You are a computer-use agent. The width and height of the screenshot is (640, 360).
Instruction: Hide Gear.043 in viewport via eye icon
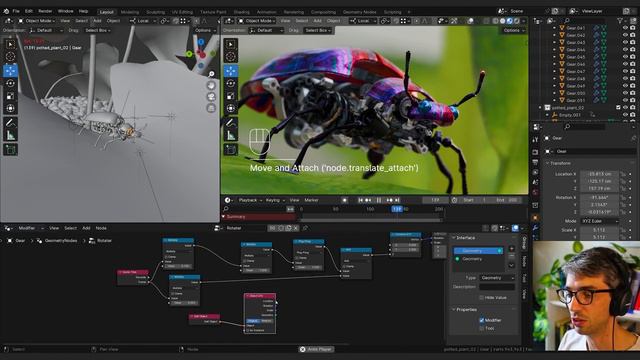tap(625, 42)
